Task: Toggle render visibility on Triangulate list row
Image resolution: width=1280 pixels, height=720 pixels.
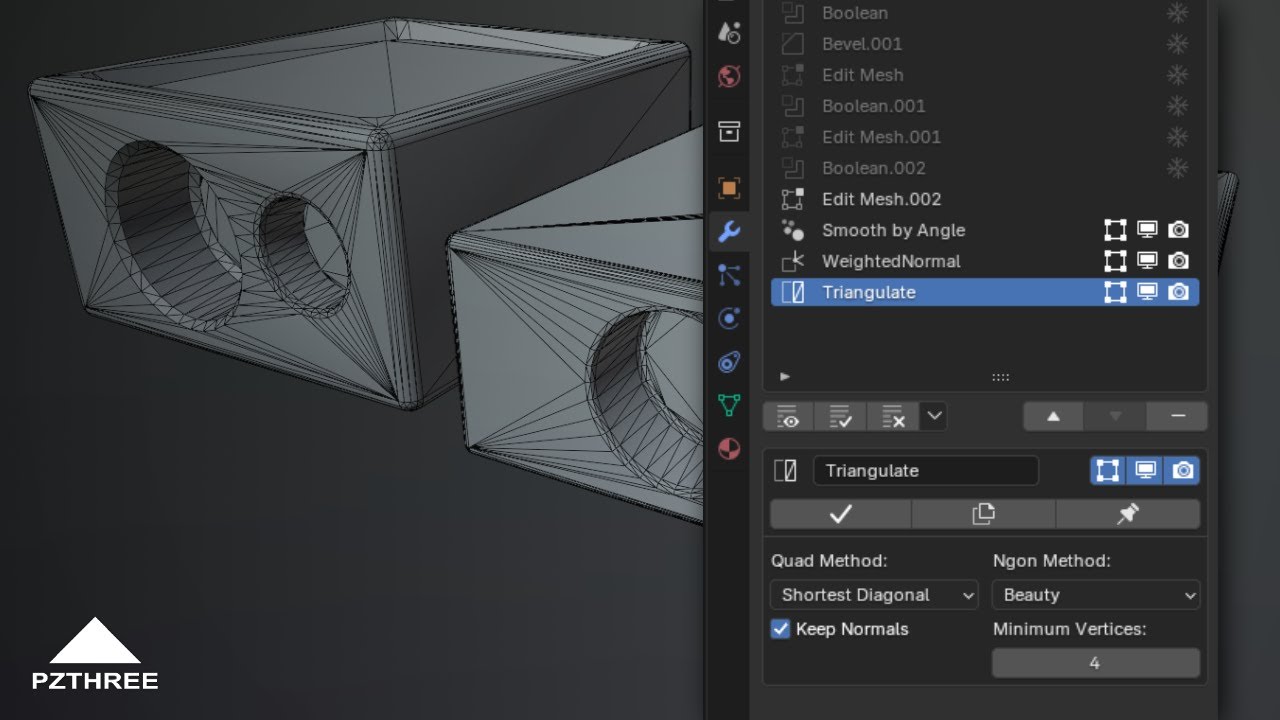Action: tap(1179, 292)
